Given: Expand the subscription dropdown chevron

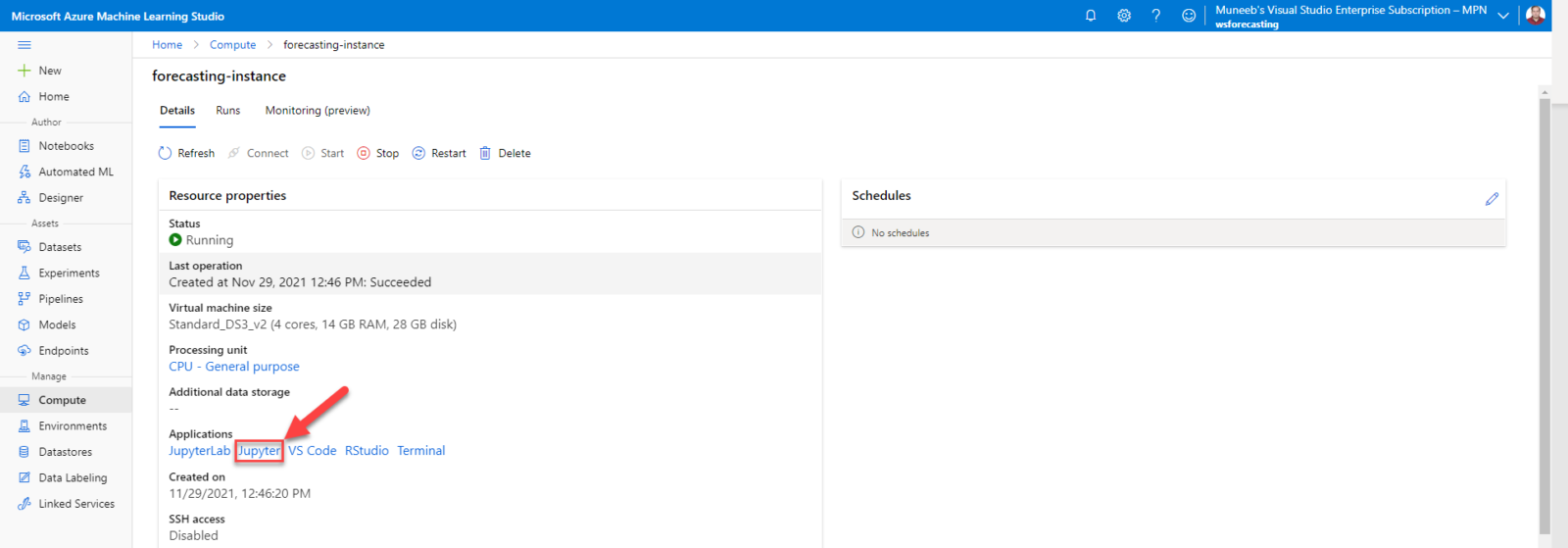Looking at the screenshot, I should coord(1503,16).
